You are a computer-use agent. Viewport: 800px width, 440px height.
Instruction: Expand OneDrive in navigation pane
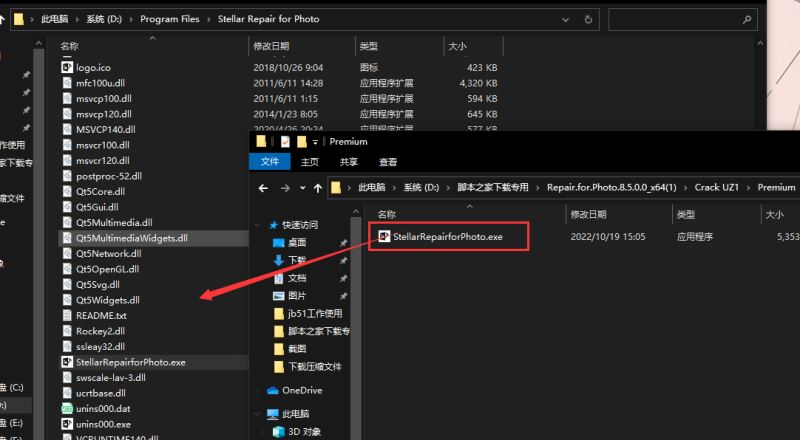(259, 390)
